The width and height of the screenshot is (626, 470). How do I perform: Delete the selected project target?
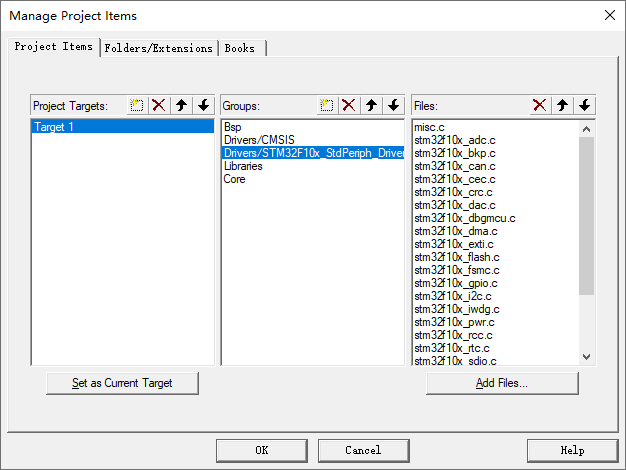tap(159, 105)
